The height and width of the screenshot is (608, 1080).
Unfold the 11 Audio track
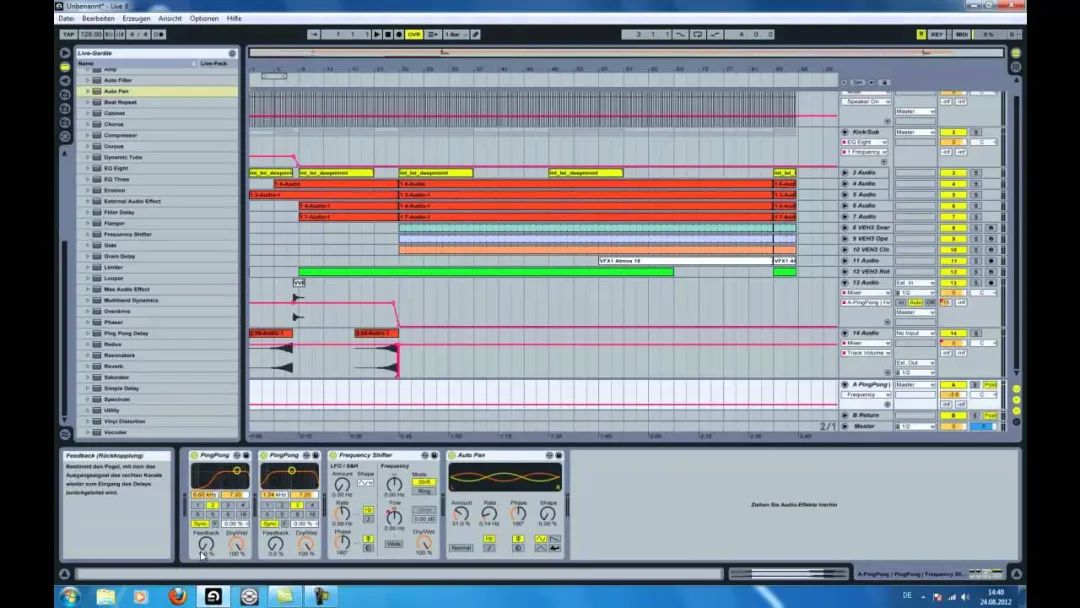[845, 261]
